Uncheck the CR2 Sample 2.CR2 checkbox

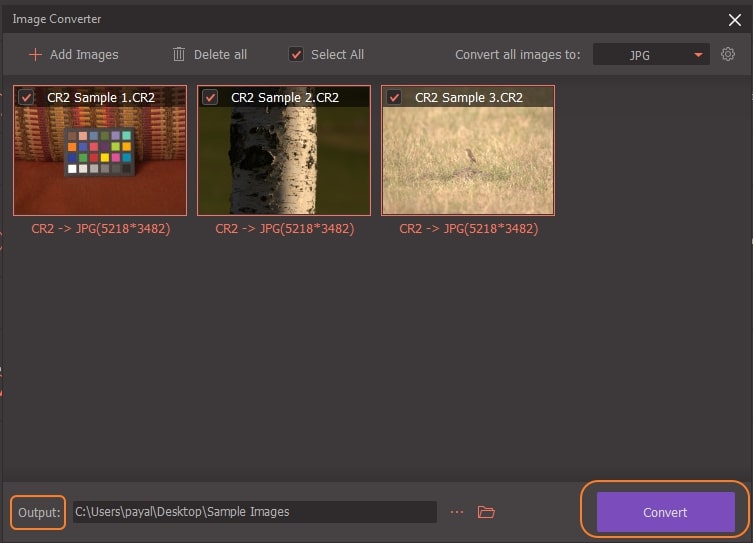pyautogui.click(x=211, y=98)
